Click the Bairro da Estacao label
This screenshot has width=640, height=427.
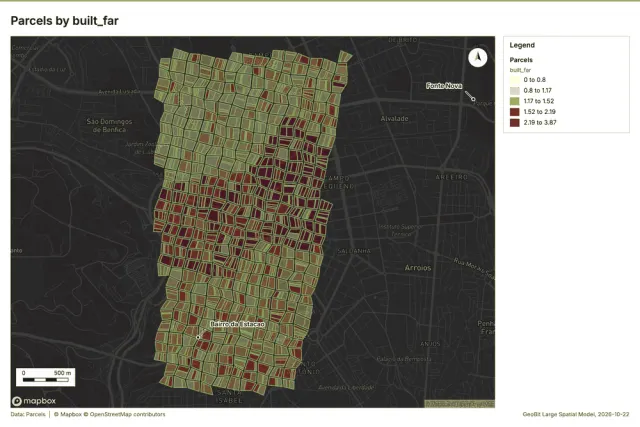tap(238, 324)
